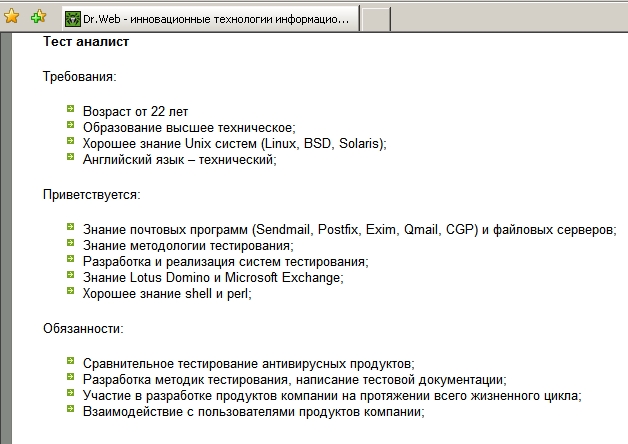Click the text "Разработка и реализация систем тестирования"

point(226,262)
